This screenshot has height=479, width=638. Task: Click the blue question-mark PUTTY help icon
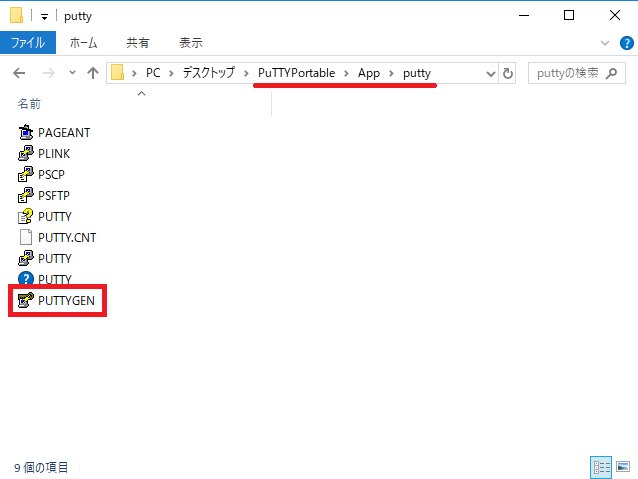pos(26,278)
